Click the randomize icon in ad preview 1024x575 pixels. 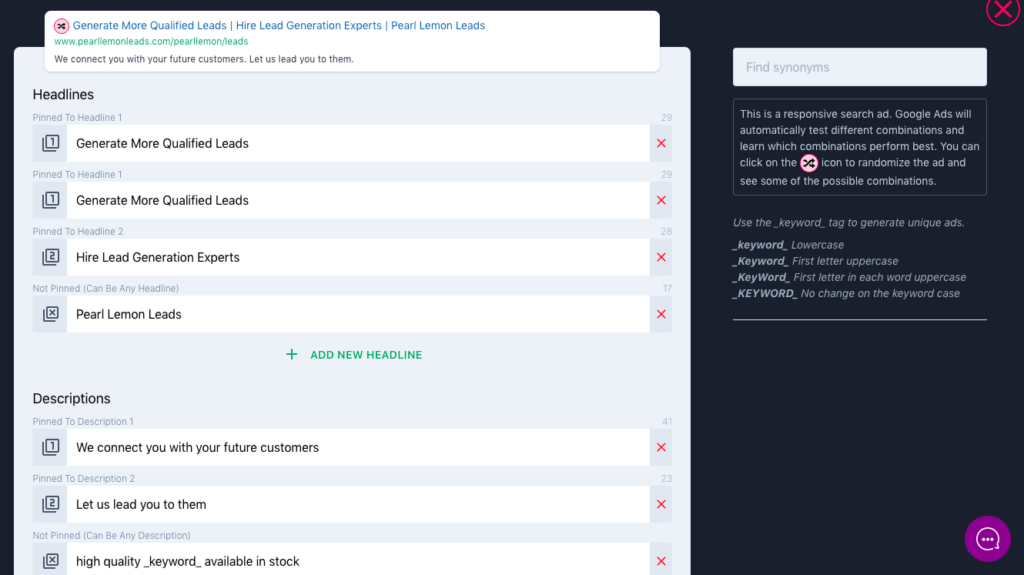click(61, 26)
